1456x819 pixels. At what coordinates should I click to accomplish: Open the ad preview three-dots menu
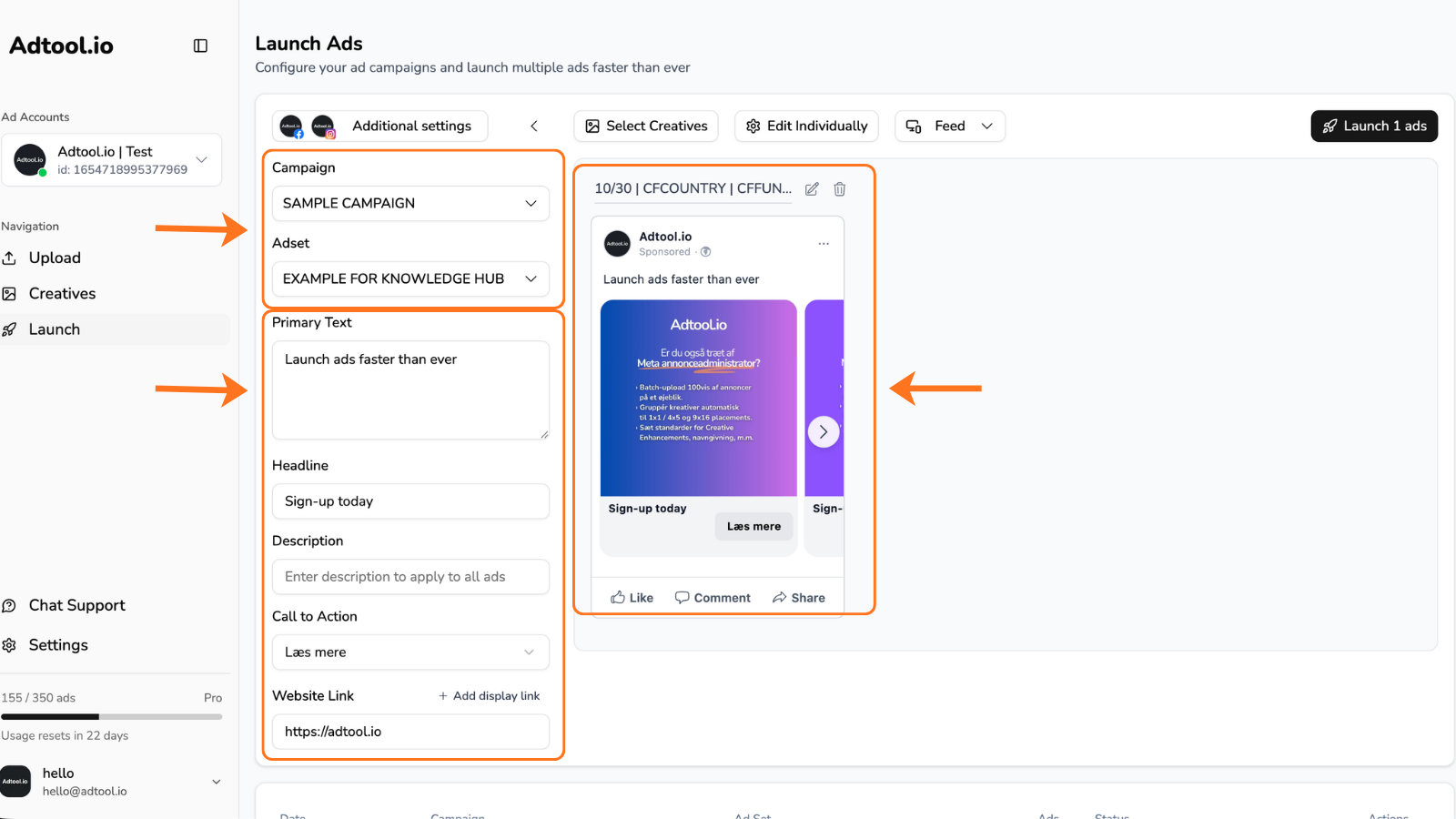pyautogui.click(x=824, y=243)
